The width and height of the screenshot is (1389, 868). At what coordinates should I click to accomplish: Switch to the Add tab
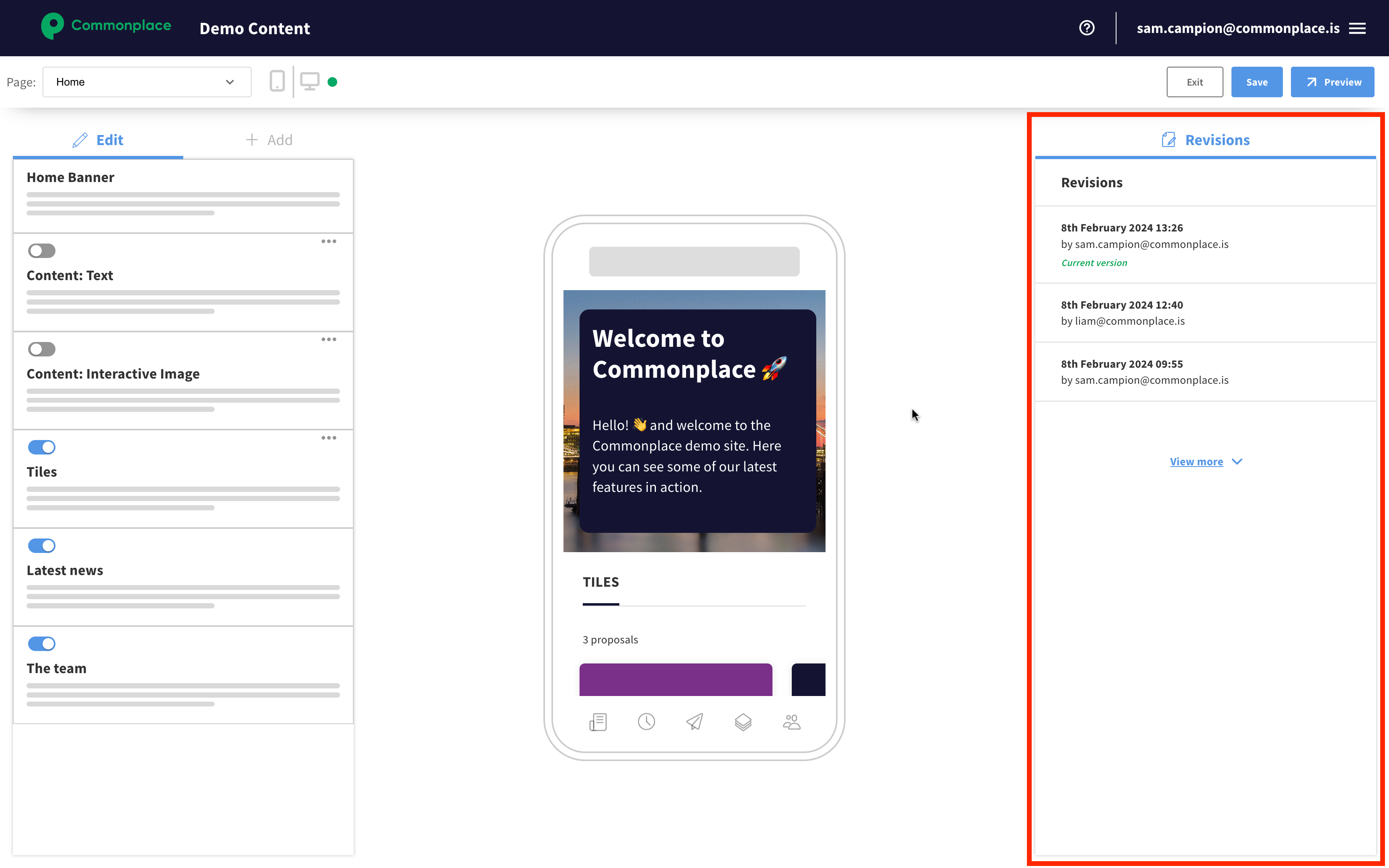(268, 140)
